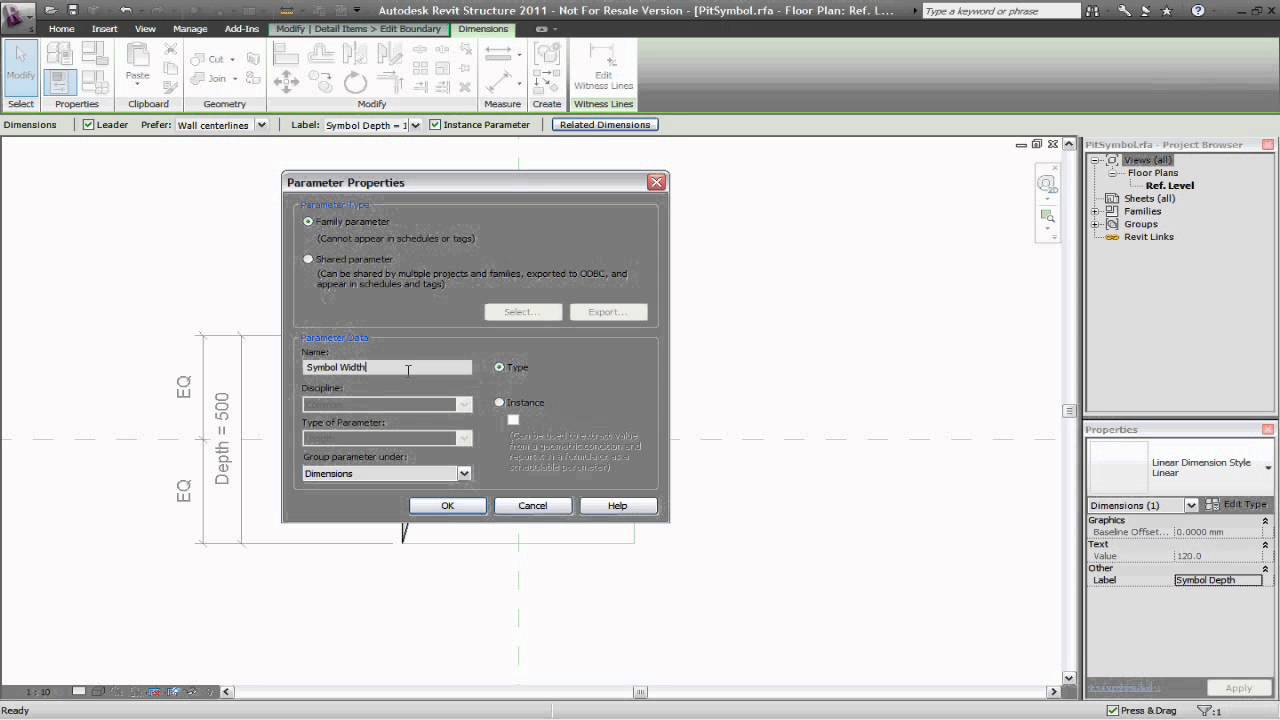
Task: Switch to the Manage ribbon tab
Action: pyautogui.click(x=190, y=28)
